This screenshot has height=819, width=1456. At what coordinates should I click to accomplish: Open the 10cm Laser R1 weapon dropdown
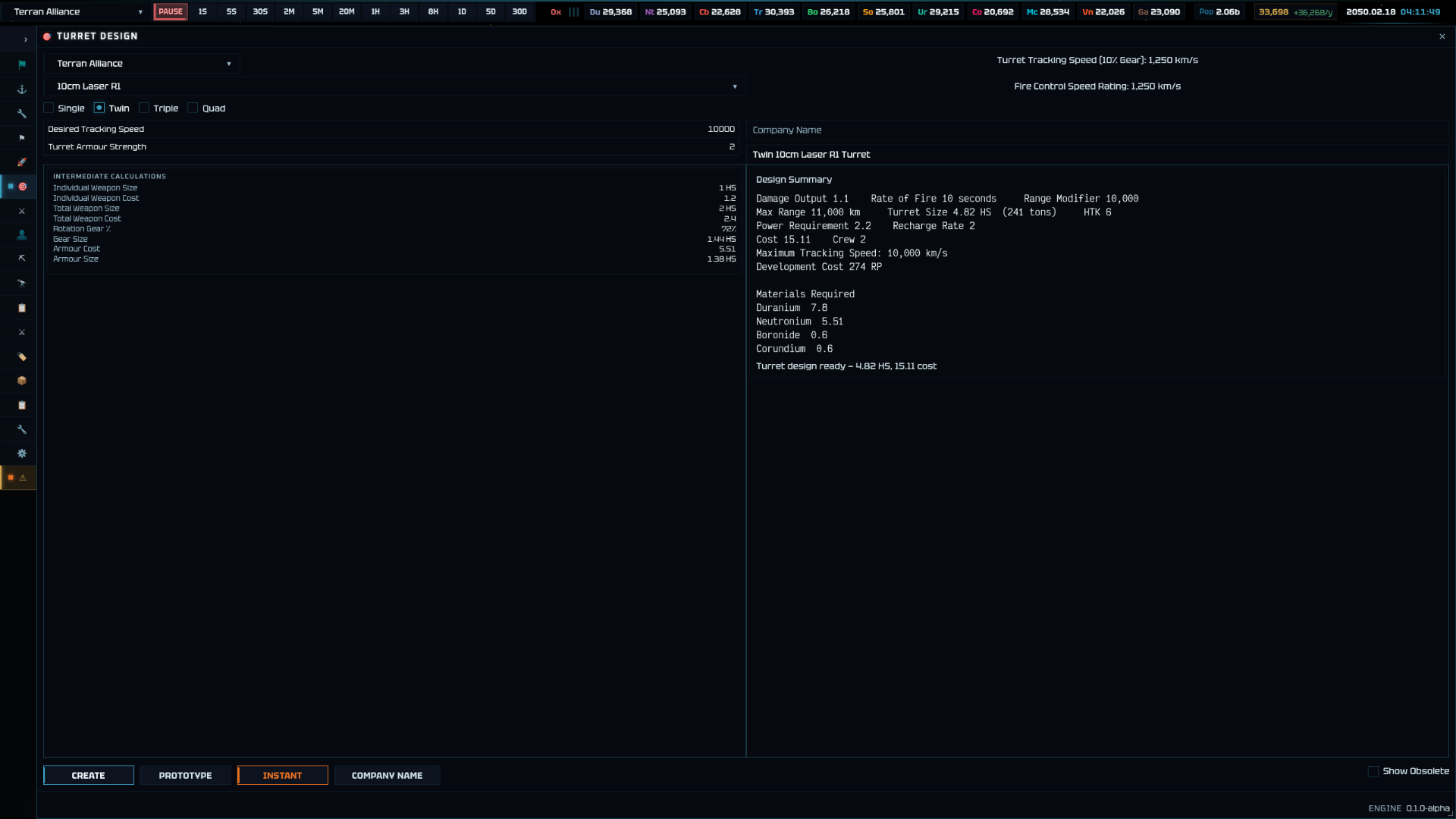coord(394,86)
